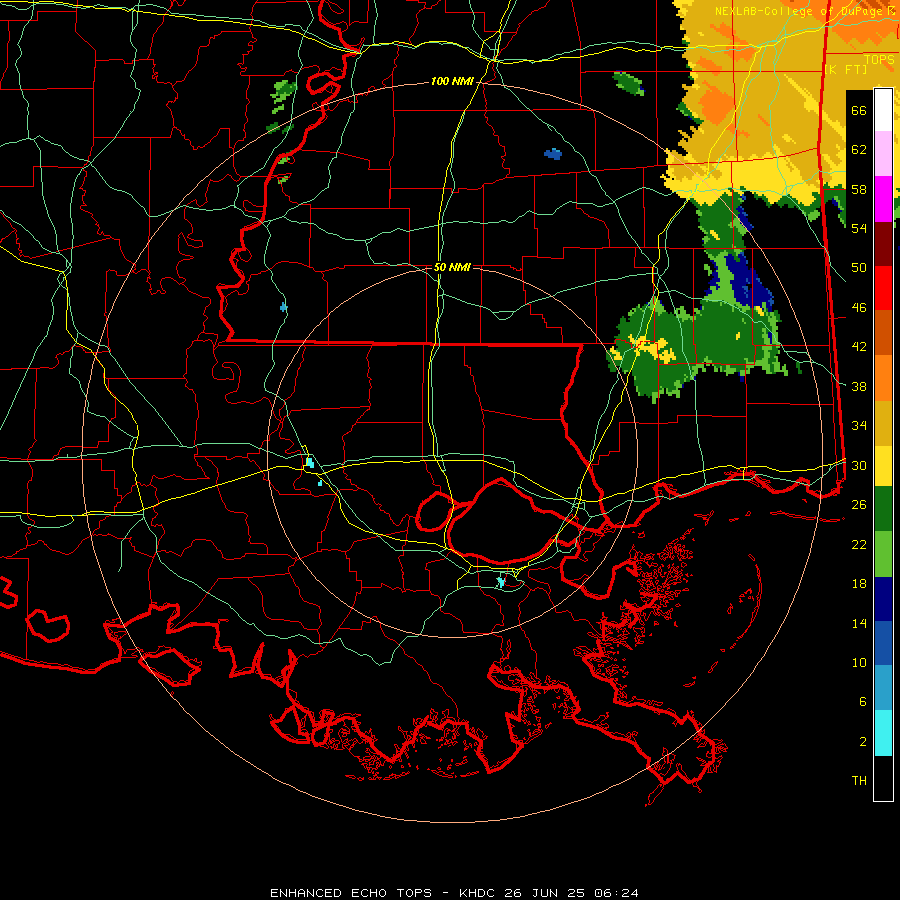Click the "TOPS" legend title
Screen dimensions: 900x900
879,60
